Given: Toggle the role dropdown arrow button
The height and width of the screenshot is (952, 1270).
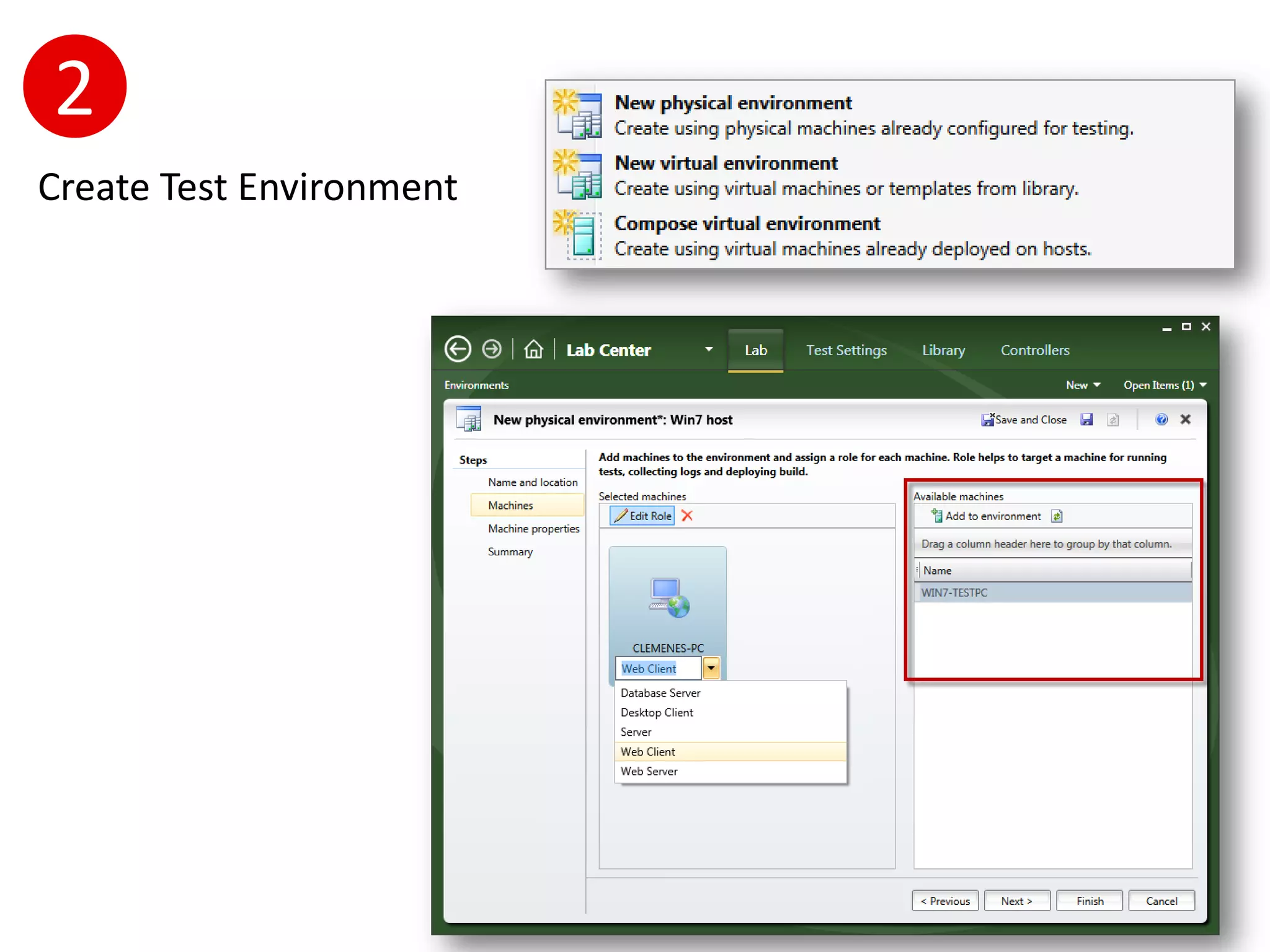Looking at the screenshot, I should tap(711, 668).
